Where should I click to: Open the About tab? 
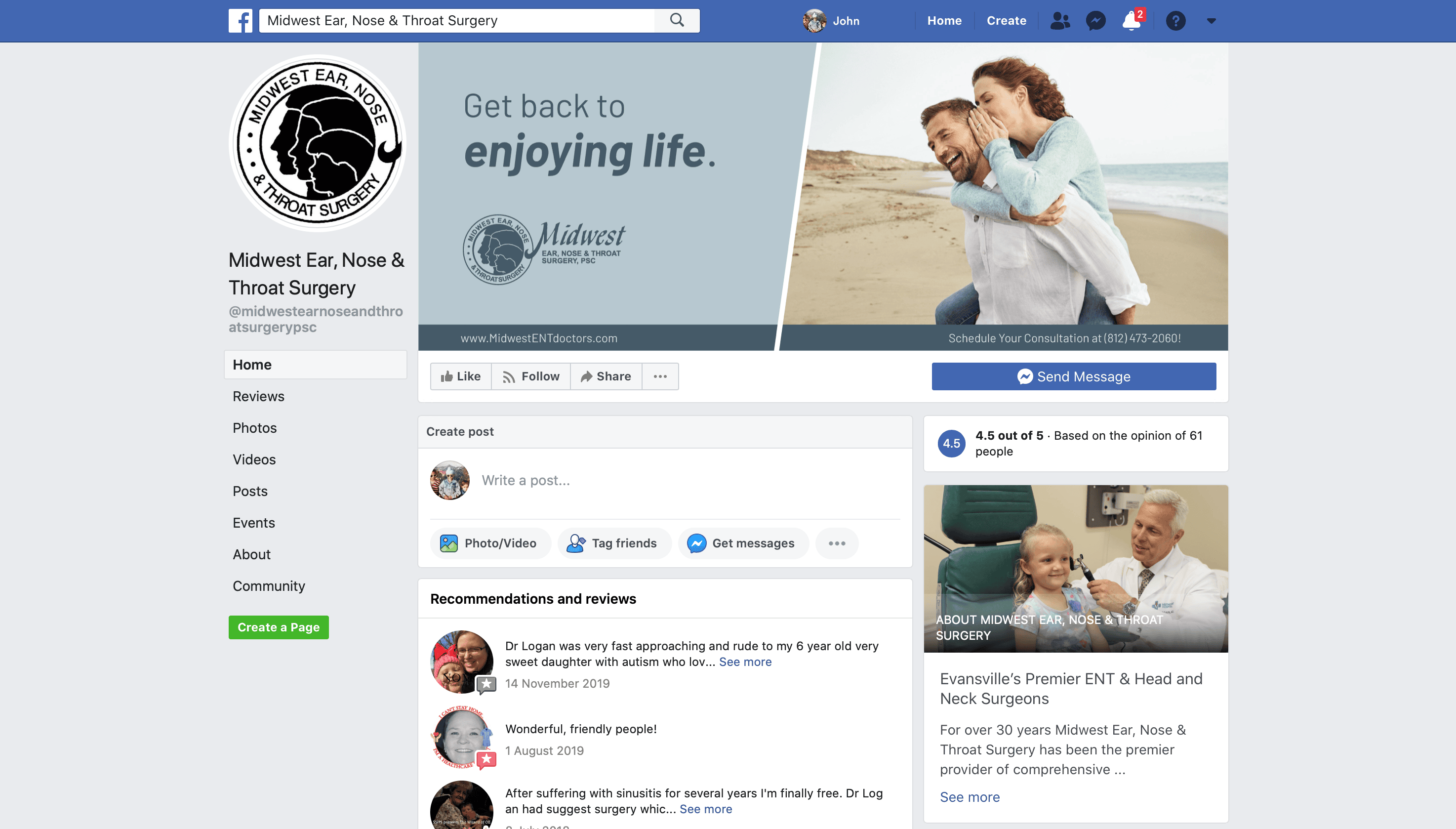(x=251, y=554)
